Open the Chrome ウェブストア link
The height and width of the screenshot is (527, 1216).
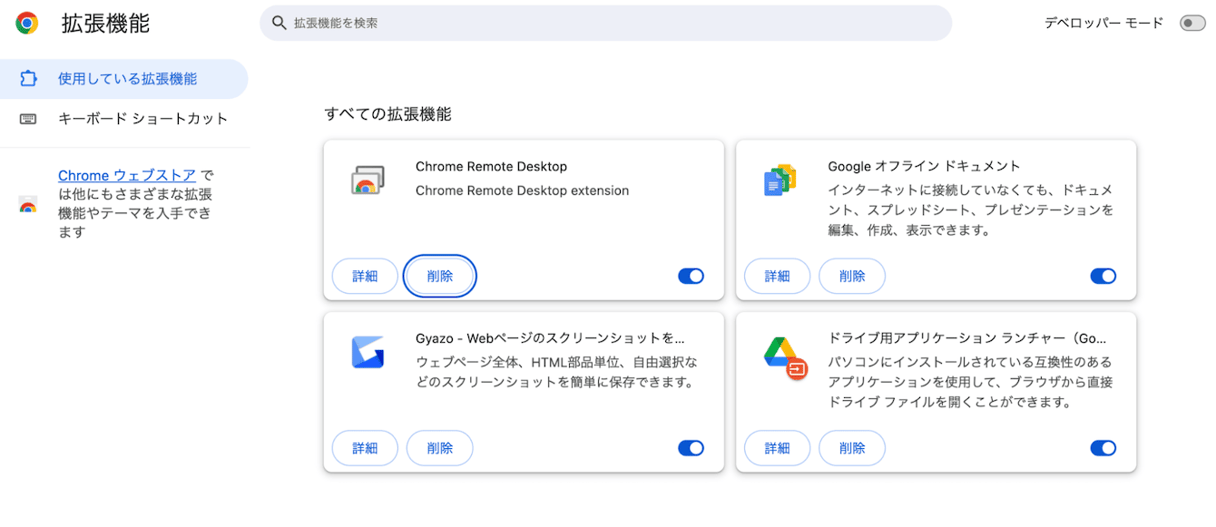pos(125,175)
